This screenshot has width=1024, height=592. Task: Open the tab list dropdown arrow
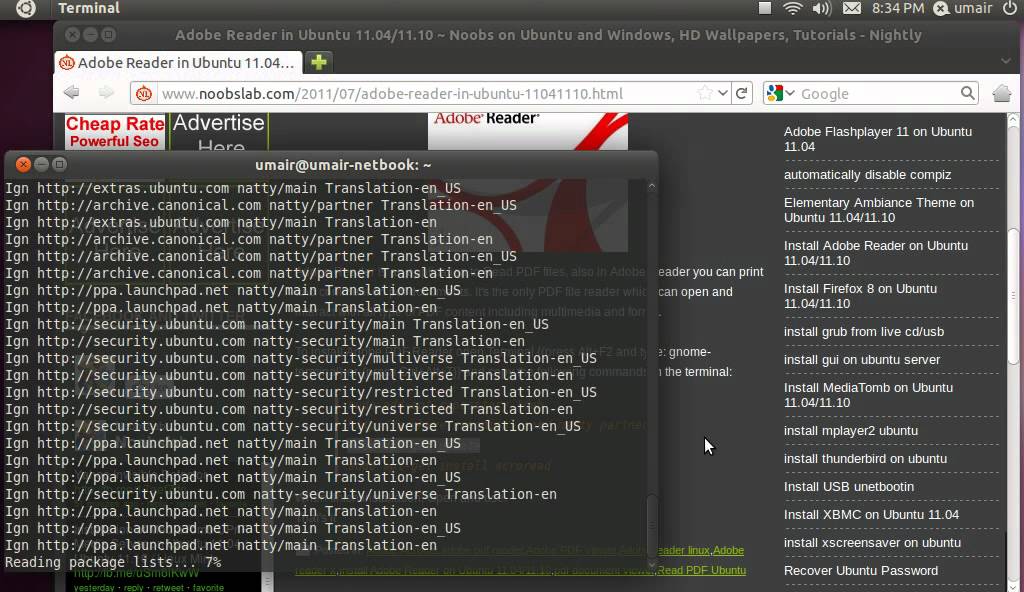click(1006, 61)
